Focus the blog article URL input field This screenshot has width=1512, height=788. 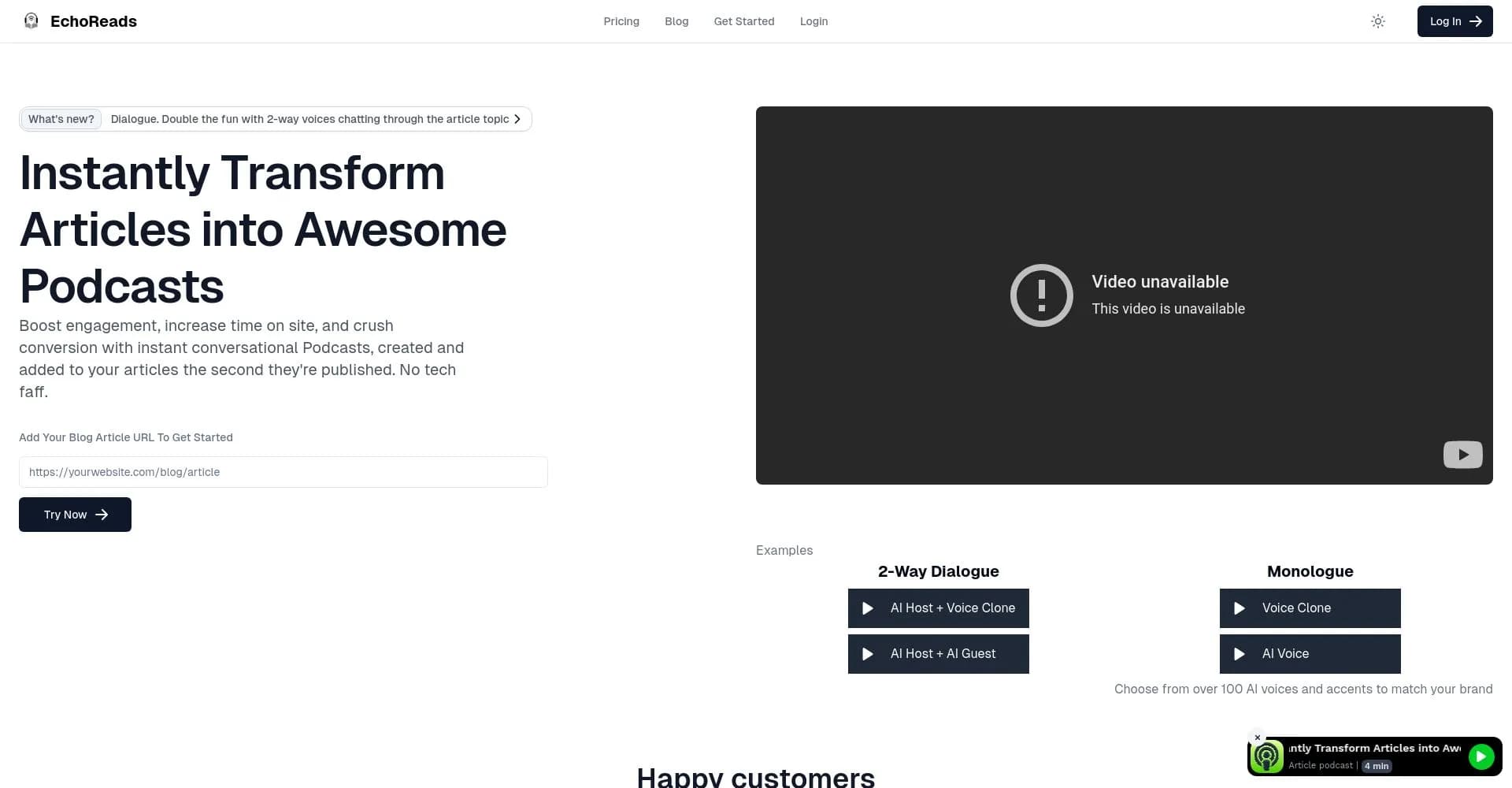click(283, 472)
